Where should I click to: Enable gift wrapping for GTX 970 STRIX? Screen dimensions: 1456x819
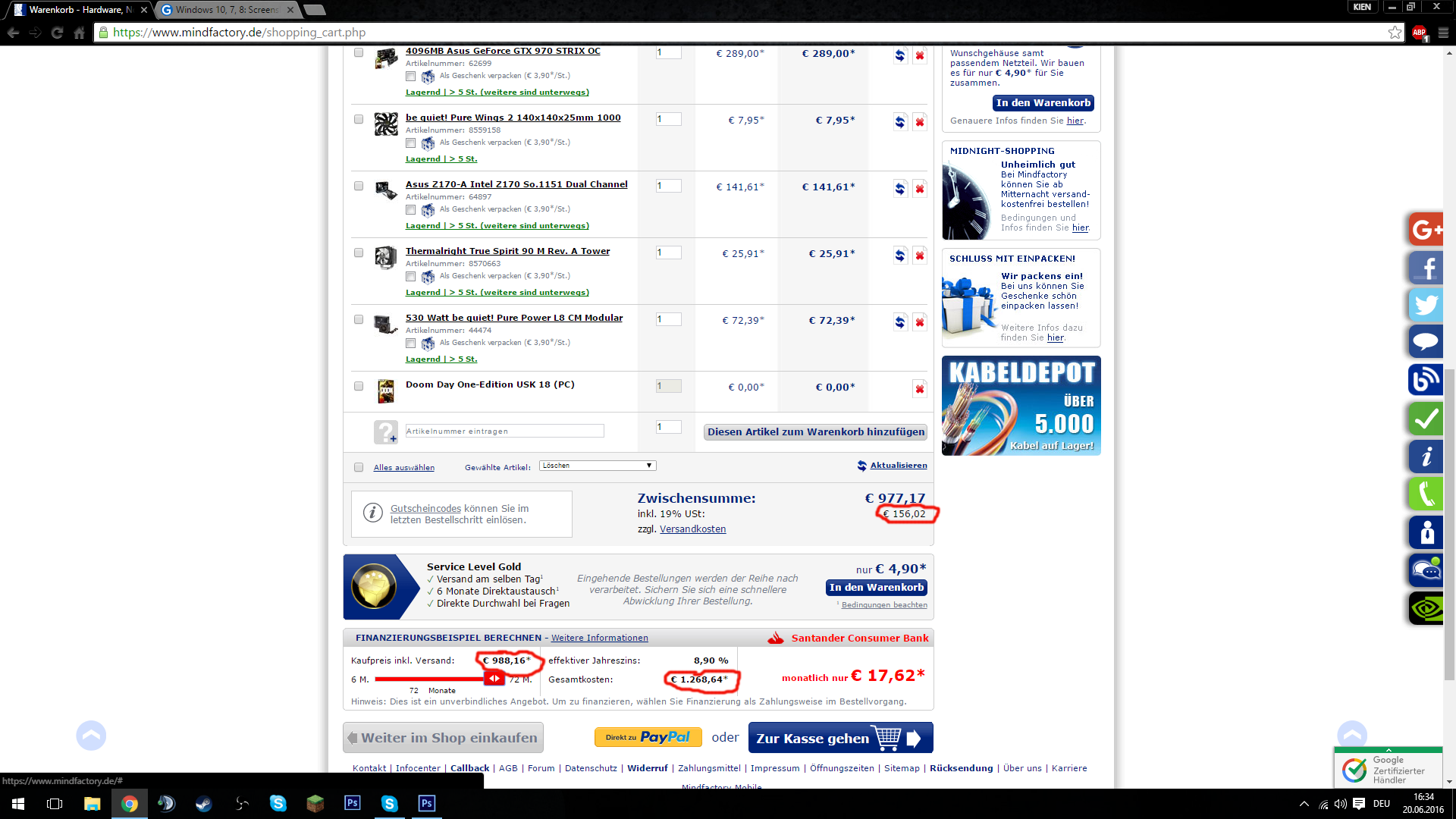tap(410, 77)
